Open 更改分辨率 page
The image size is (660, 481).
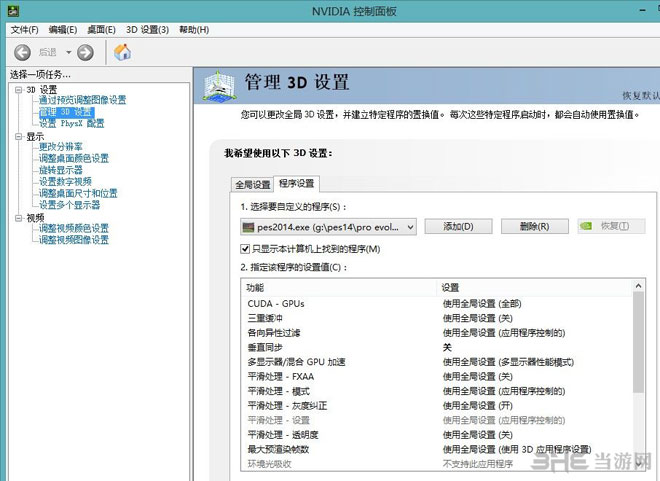(61, 146)
